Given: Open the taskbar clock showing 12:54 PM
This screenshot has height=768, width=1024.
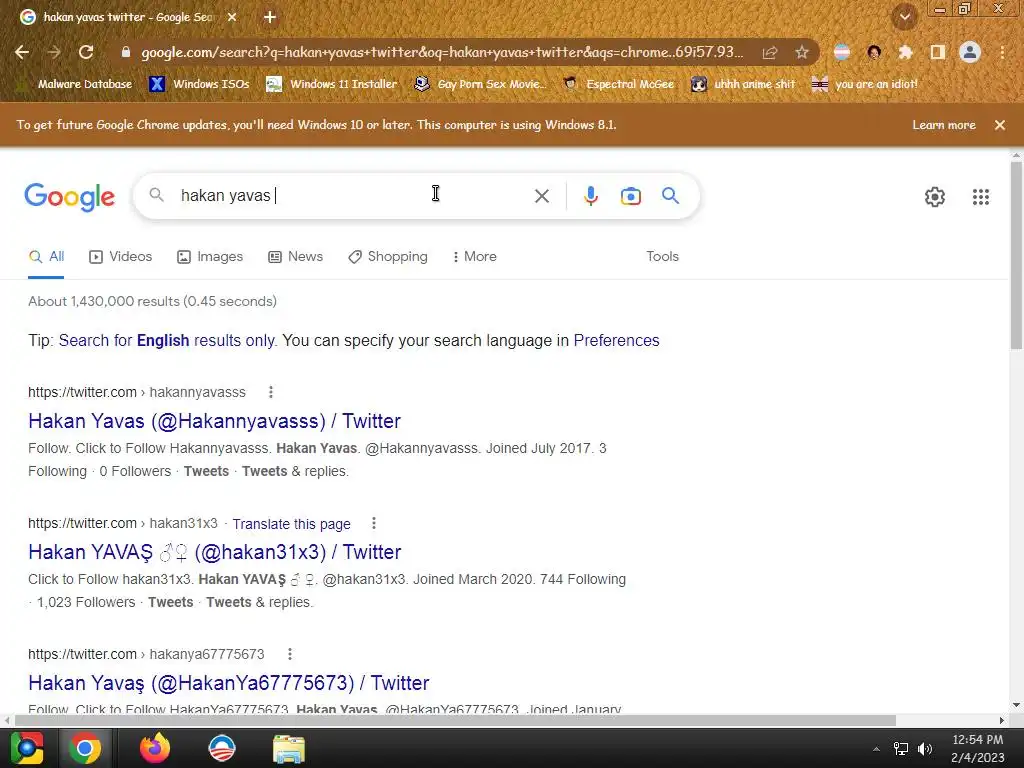Looking at the screenshot, I should tap(978, 748).
